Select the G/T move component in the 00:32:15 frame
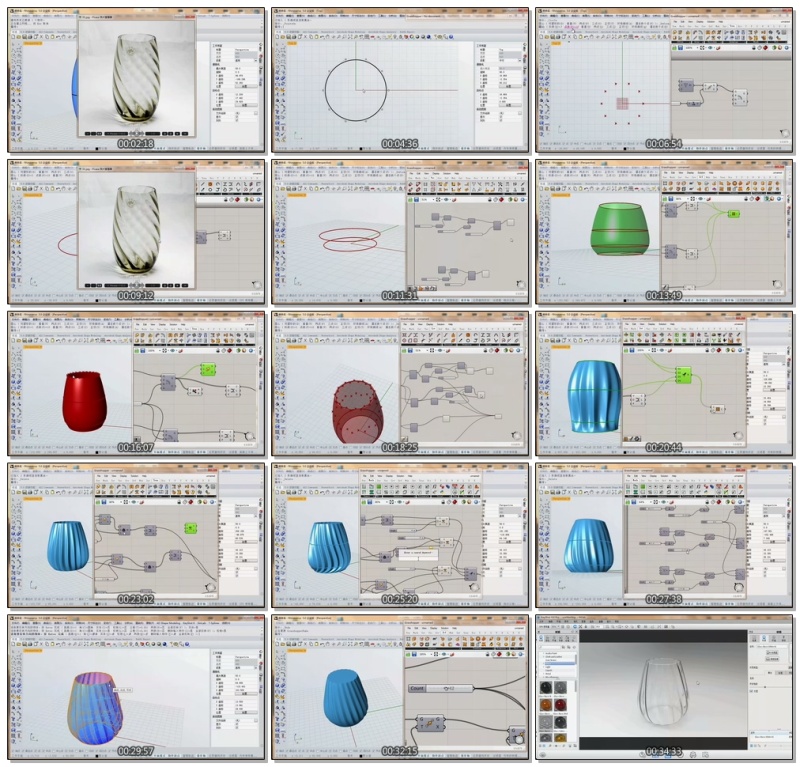 (x=432, y=723)
